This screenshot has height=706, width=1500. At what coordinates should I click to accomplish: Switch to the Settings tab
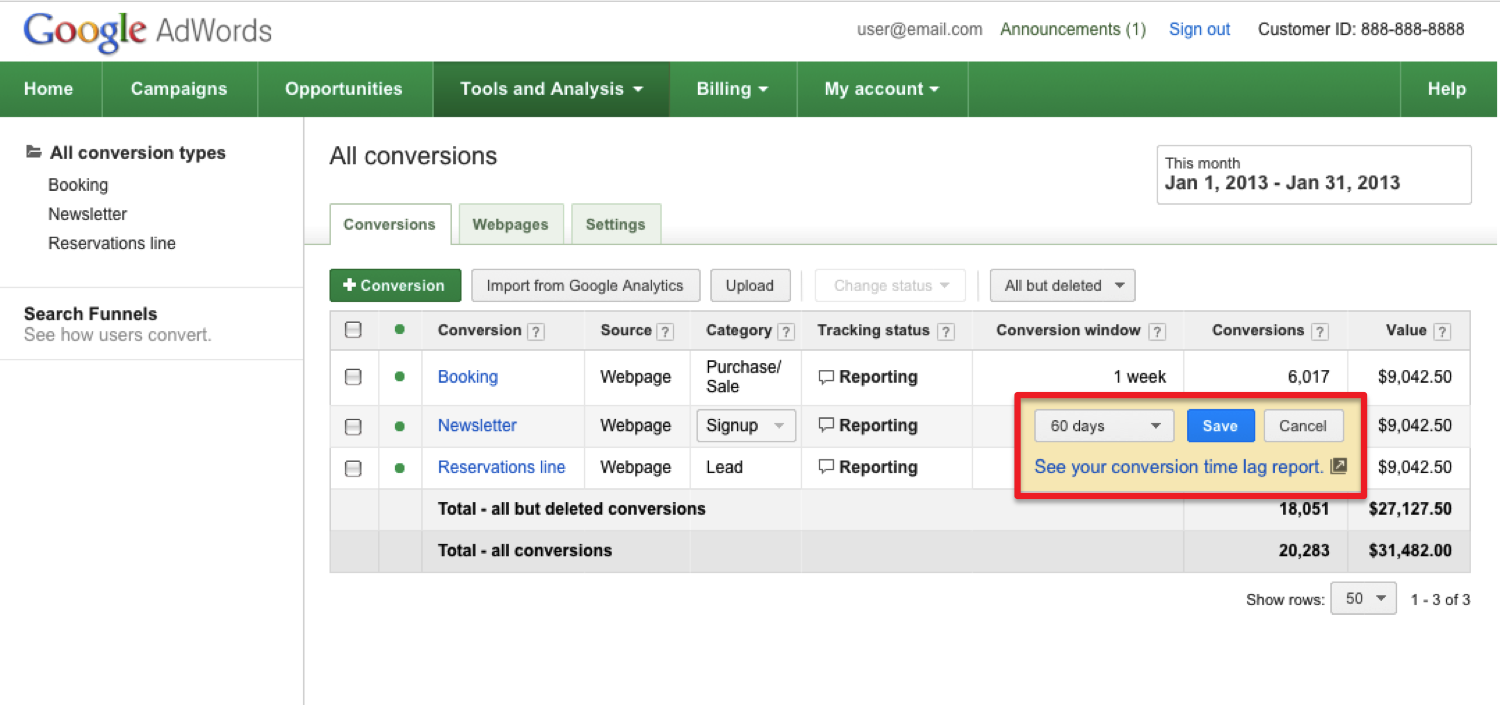tap(615, 224)
